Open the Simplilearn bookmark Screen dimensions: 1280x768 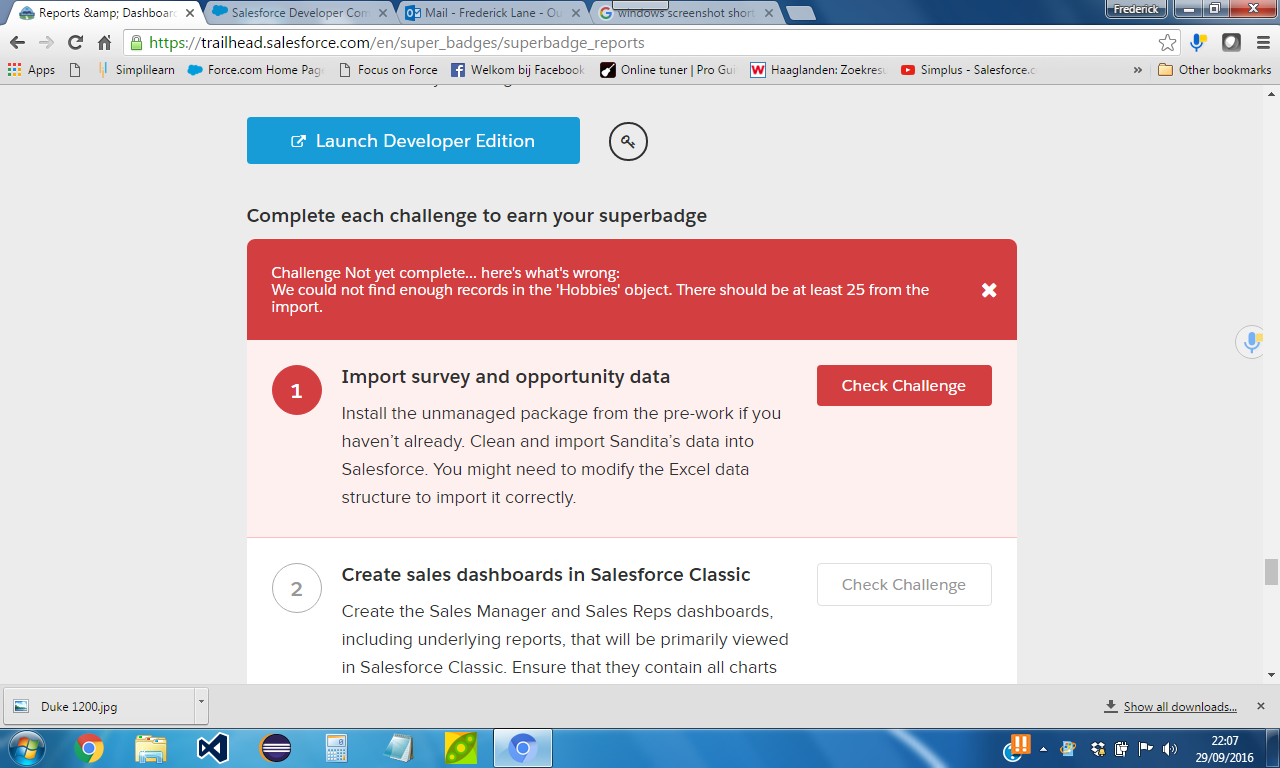tap(136, 70)
